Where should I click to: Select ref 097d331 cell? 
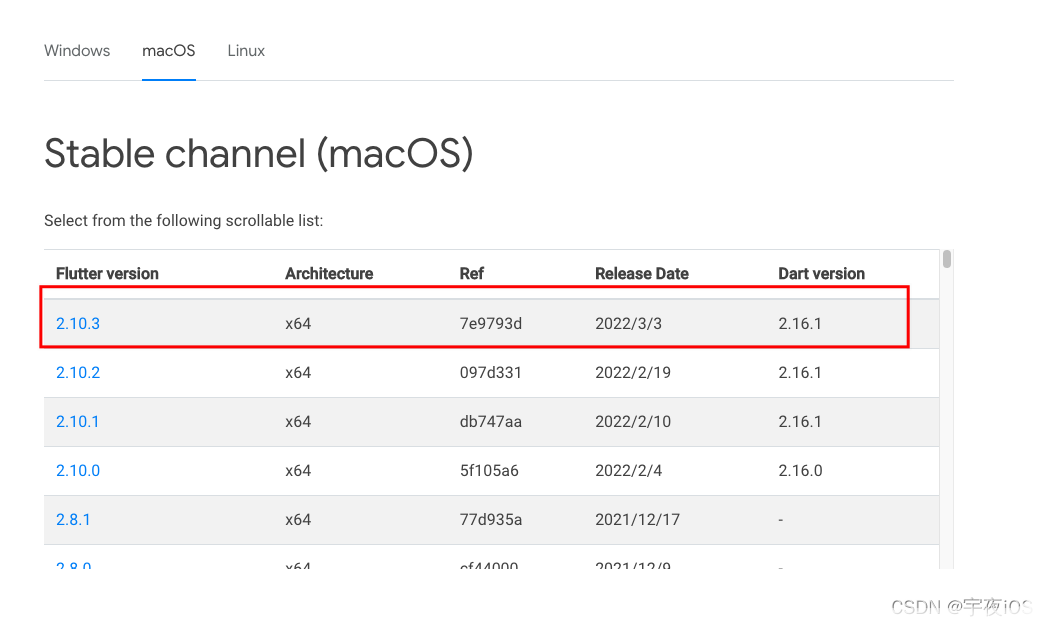click(x=491, y=373)
